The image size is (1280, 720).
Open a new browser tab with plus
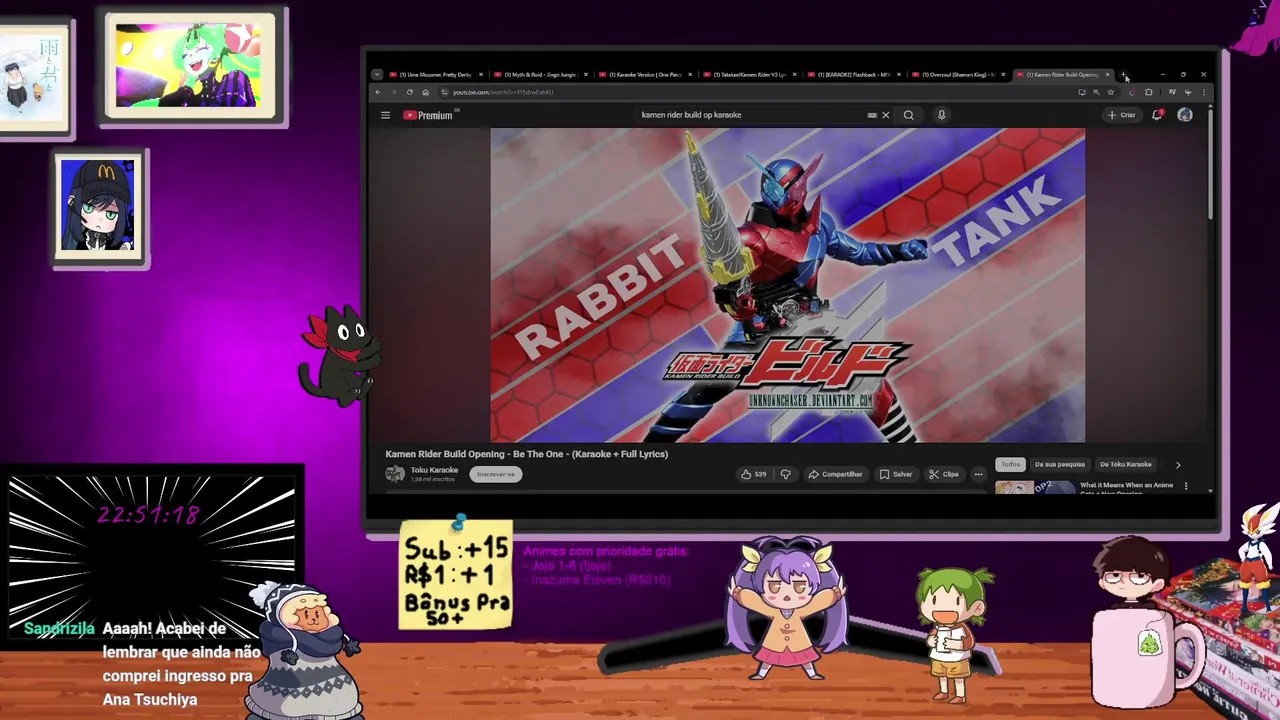[x=1124, y=75]
